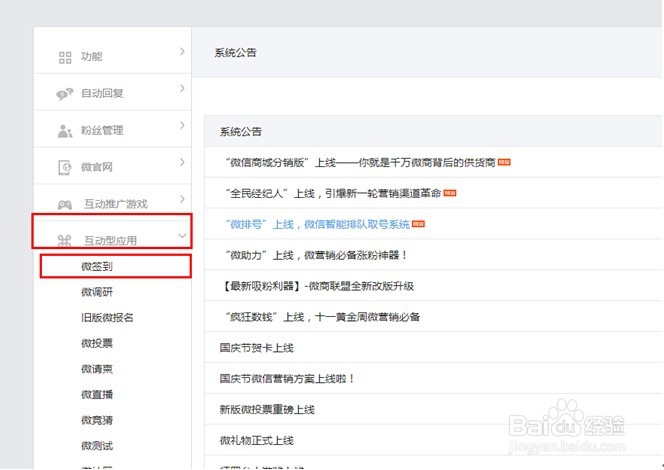Viewport: 664px width, 470px height.
Task: Open the 新版微投票重磅上线 announcement
Action: (267, 409)
